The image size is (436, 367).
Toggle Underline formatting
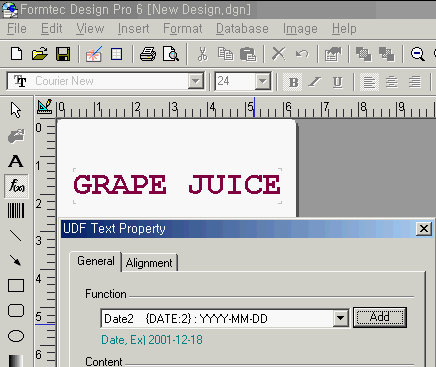tap(337, 82)
